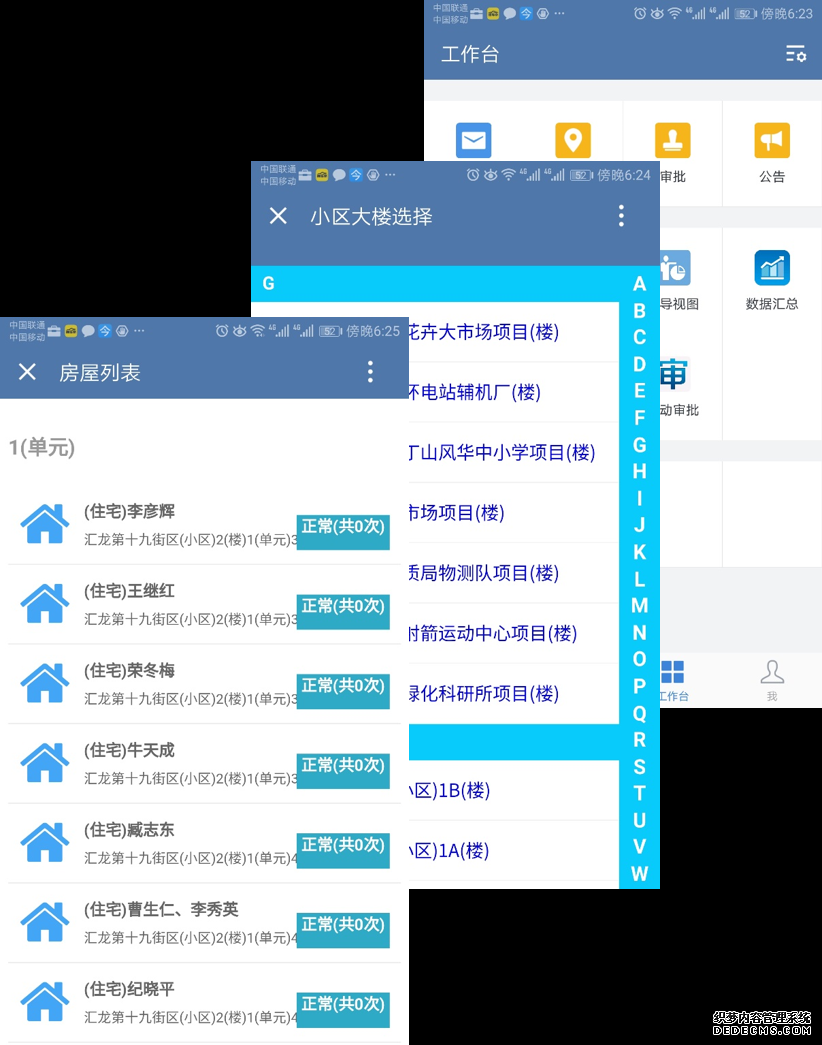The height and width of the screenshot is (1045, 822).
Task: Select the resident name (住宅)曹生仁、李秀英
Action: click(161, 909)
